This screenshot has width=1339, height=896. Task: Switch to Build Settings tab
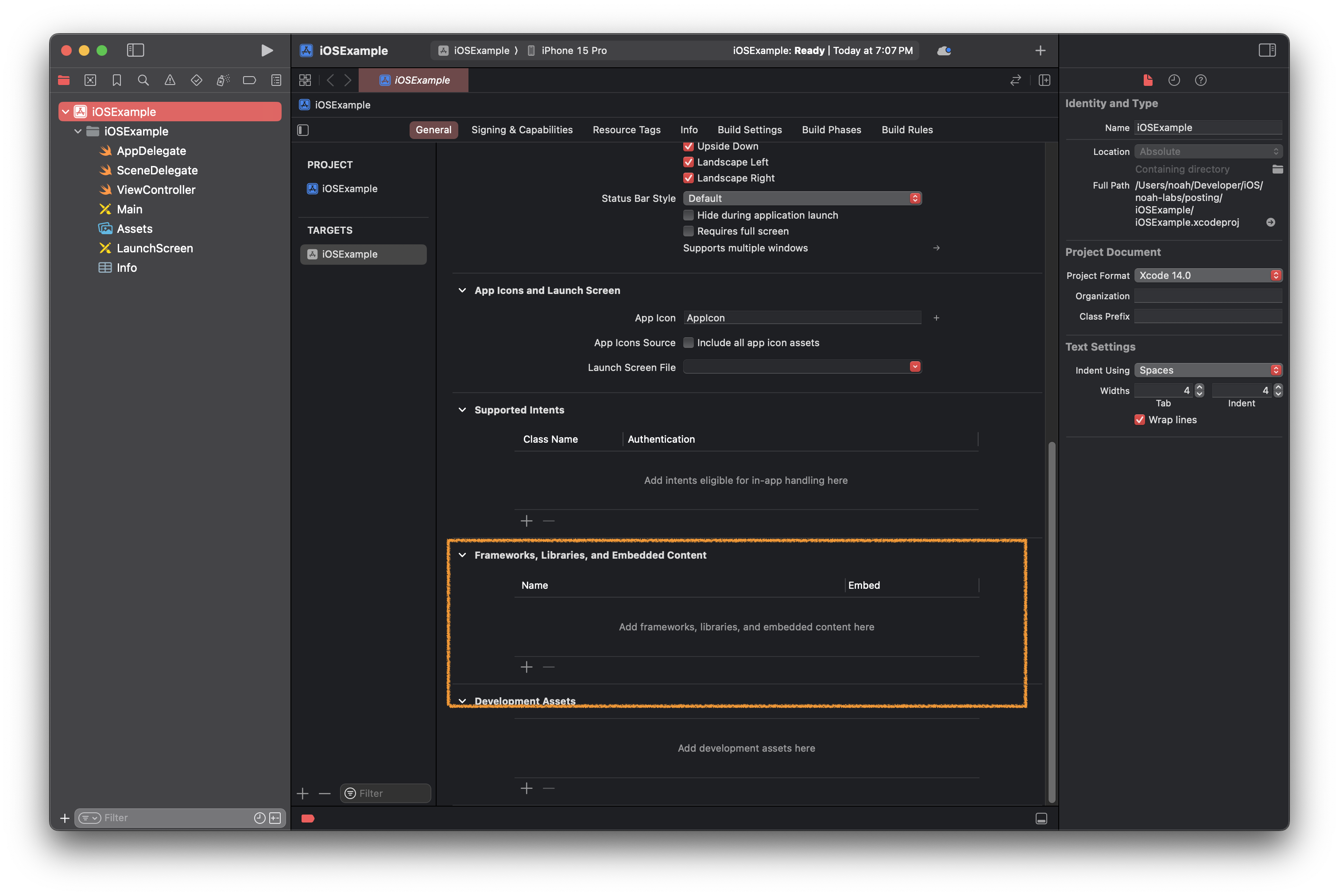pos(749,130)
